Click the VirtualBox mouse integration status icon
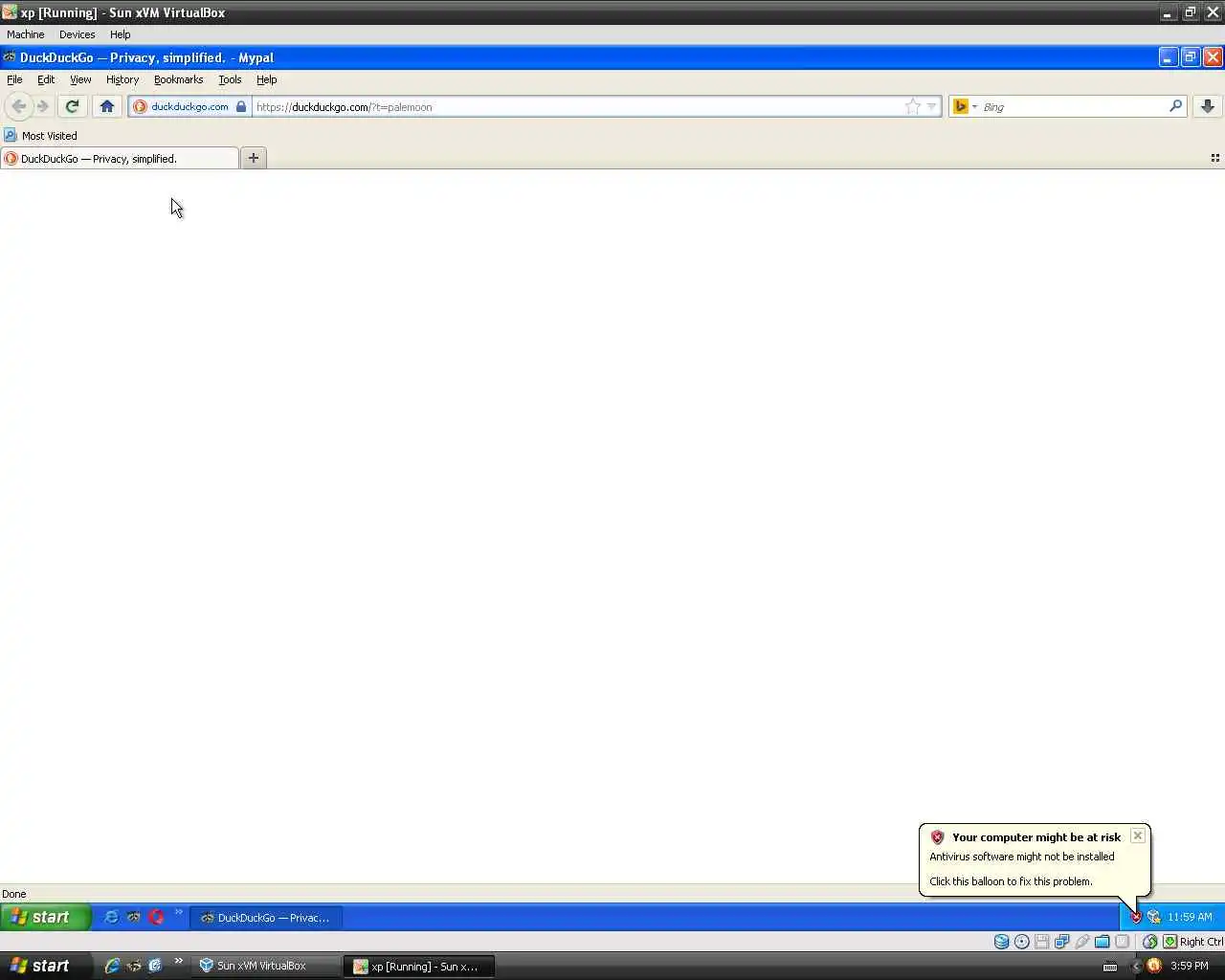 1150,942
